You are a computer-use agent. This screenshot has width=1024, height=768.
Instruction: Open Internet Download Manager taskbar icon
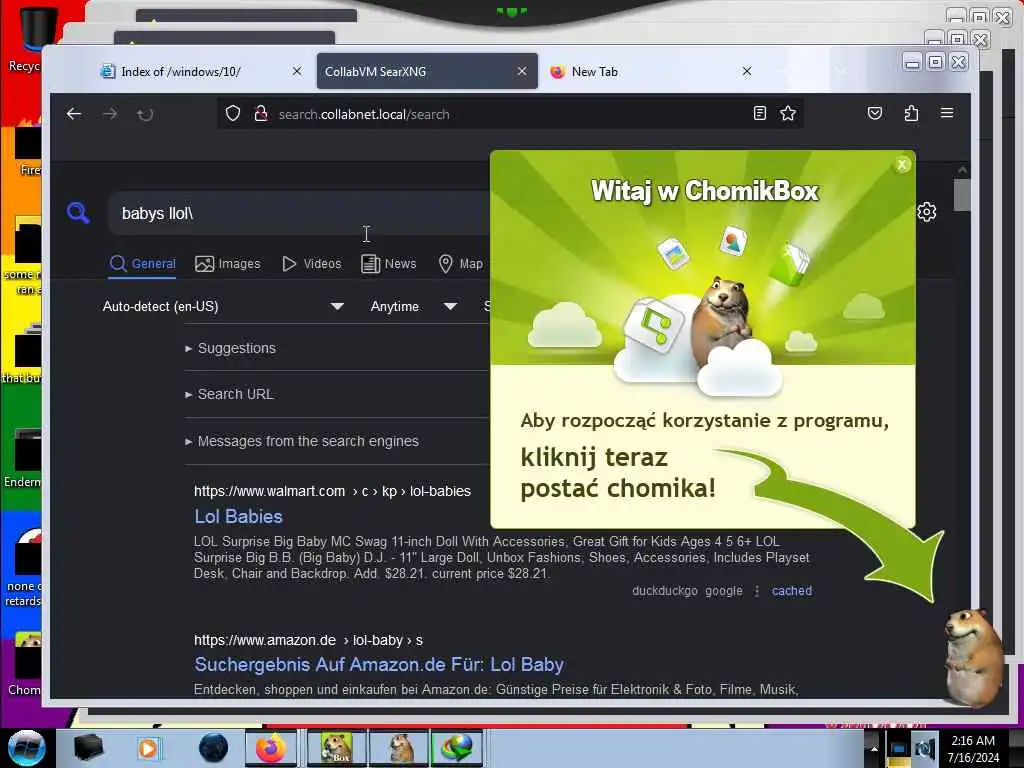click(x=457, y=748)
